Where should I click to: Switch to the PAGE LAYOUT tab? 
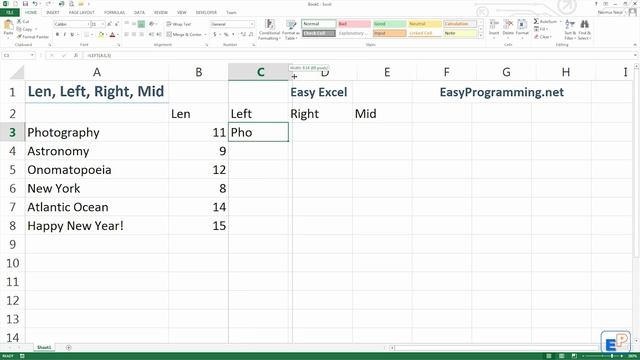[x=82, y=13]
